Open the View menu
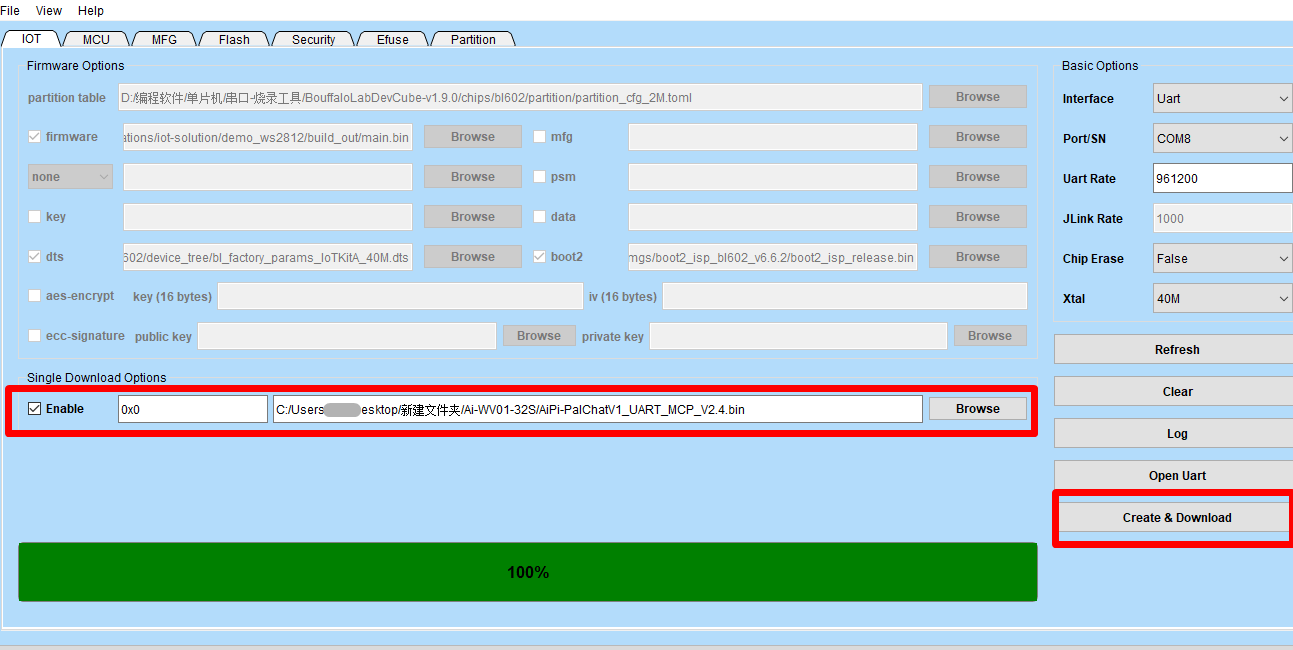The width and height of the screenshot is (1293, 650). [48, 11]
